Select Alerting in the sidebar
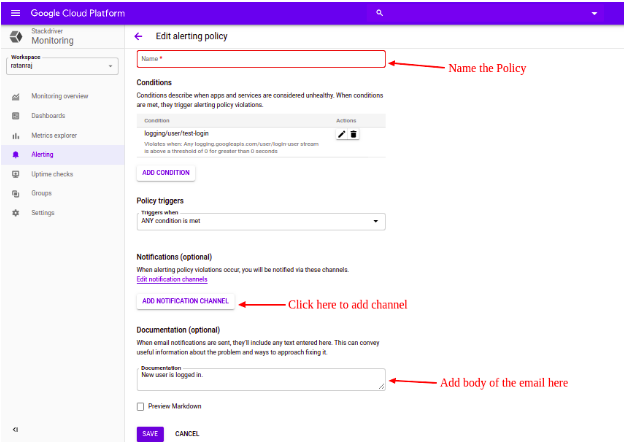This screenshot has height=447, width=624. [x=42, y=154]
